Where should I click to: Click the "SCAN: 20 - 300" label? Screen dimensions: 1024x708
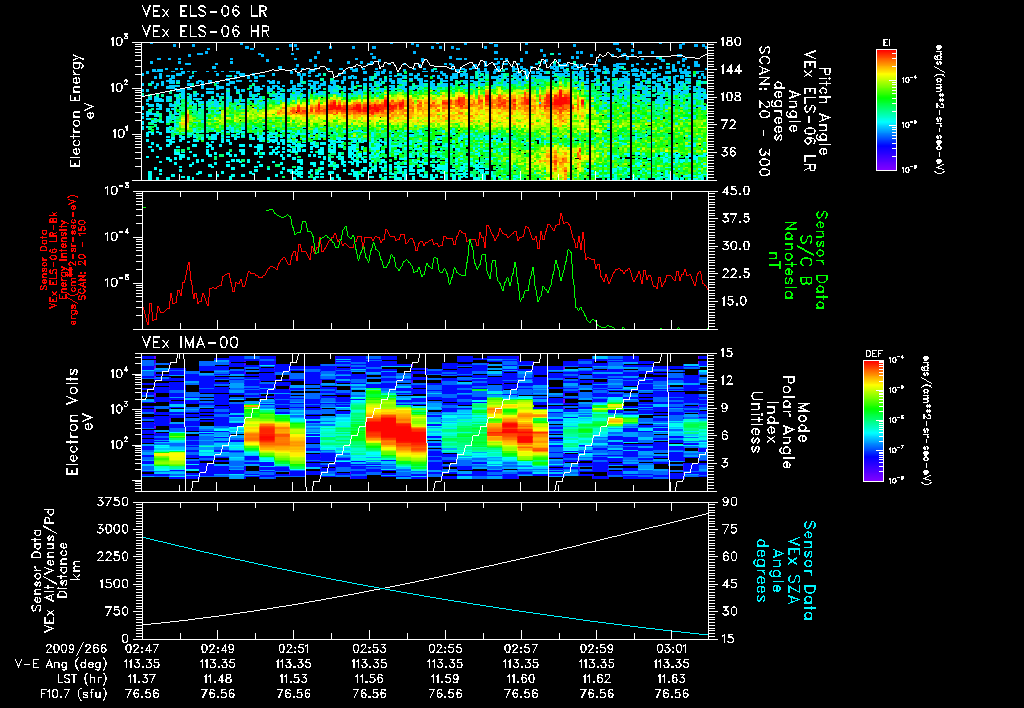pyautogui.click(x=763, y=111)
